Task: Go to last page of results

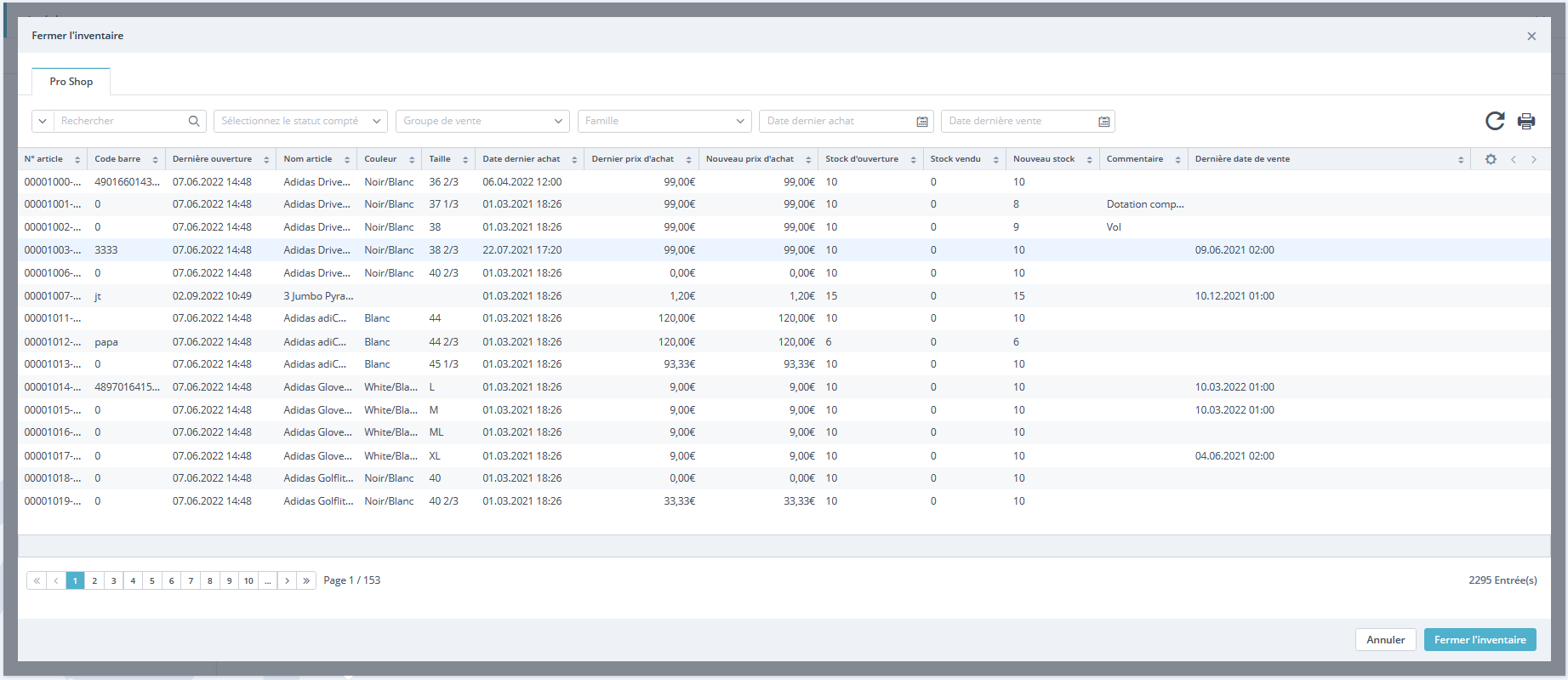Action: (306, 580)
